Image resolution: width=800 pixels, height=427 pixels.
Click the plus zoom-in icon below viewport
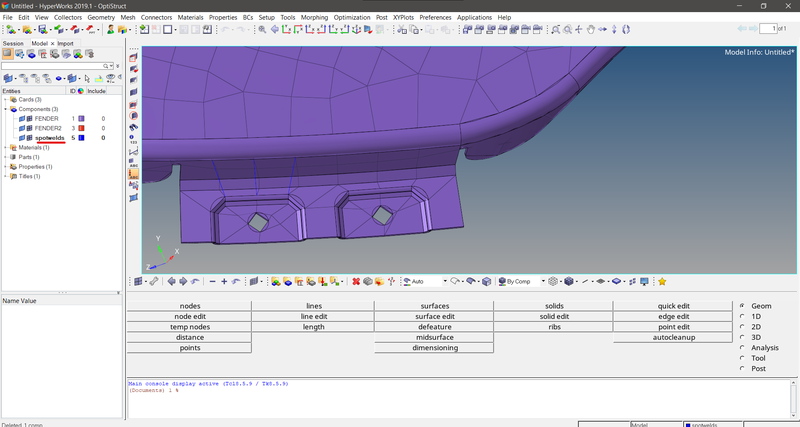224,282
